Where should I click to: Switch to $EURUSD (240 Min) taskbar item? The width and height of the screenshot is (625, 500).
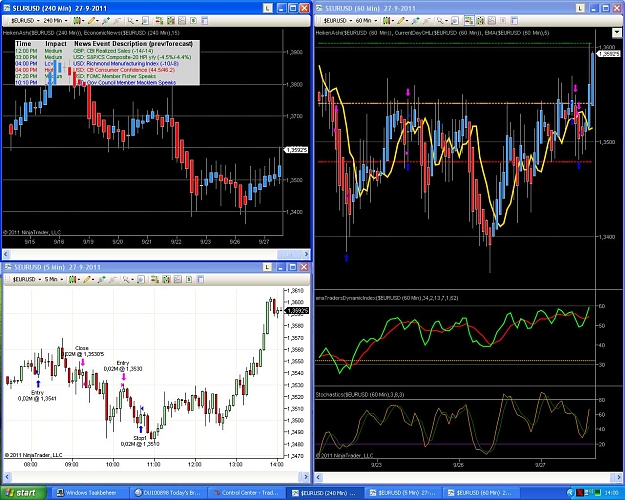tap(326, 493)
